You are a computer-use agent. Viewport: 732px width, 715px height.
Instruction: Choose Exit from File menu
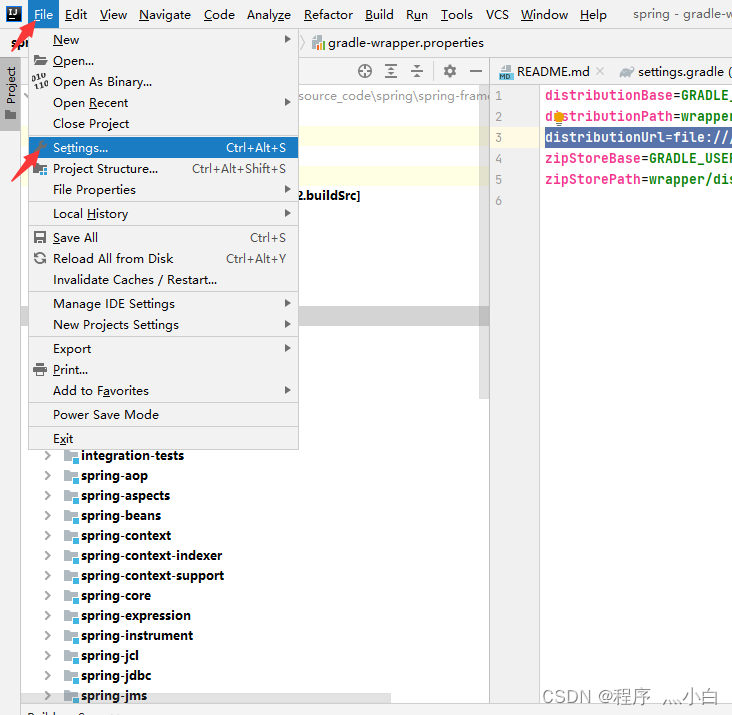click(163, 439)
